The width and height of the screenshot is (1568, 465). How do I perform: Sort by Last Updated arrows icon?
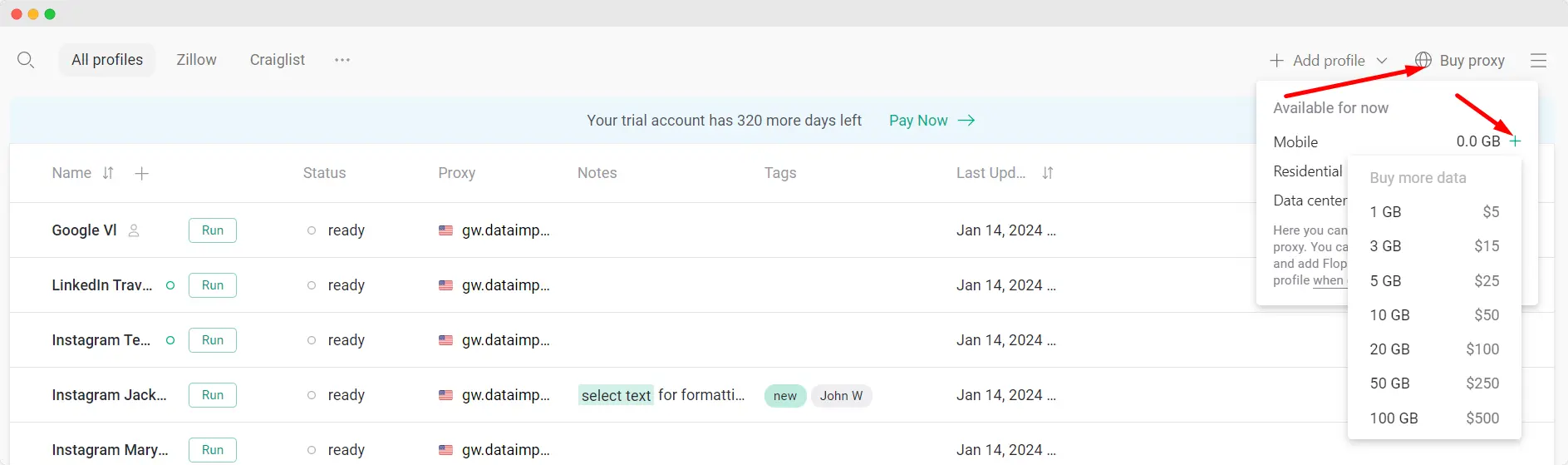(1048, 173)
